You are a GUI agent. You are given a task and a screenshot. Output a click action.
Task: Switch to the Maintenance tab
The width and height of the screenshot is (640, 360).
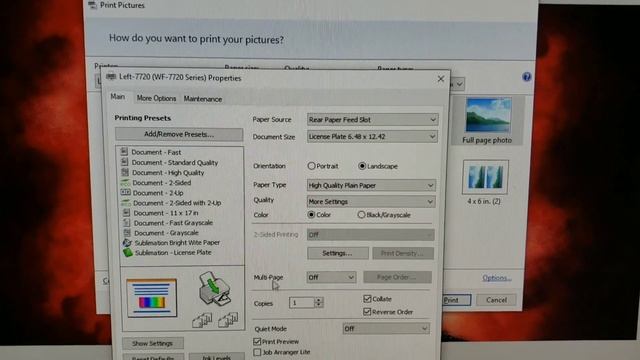(203, 99)
